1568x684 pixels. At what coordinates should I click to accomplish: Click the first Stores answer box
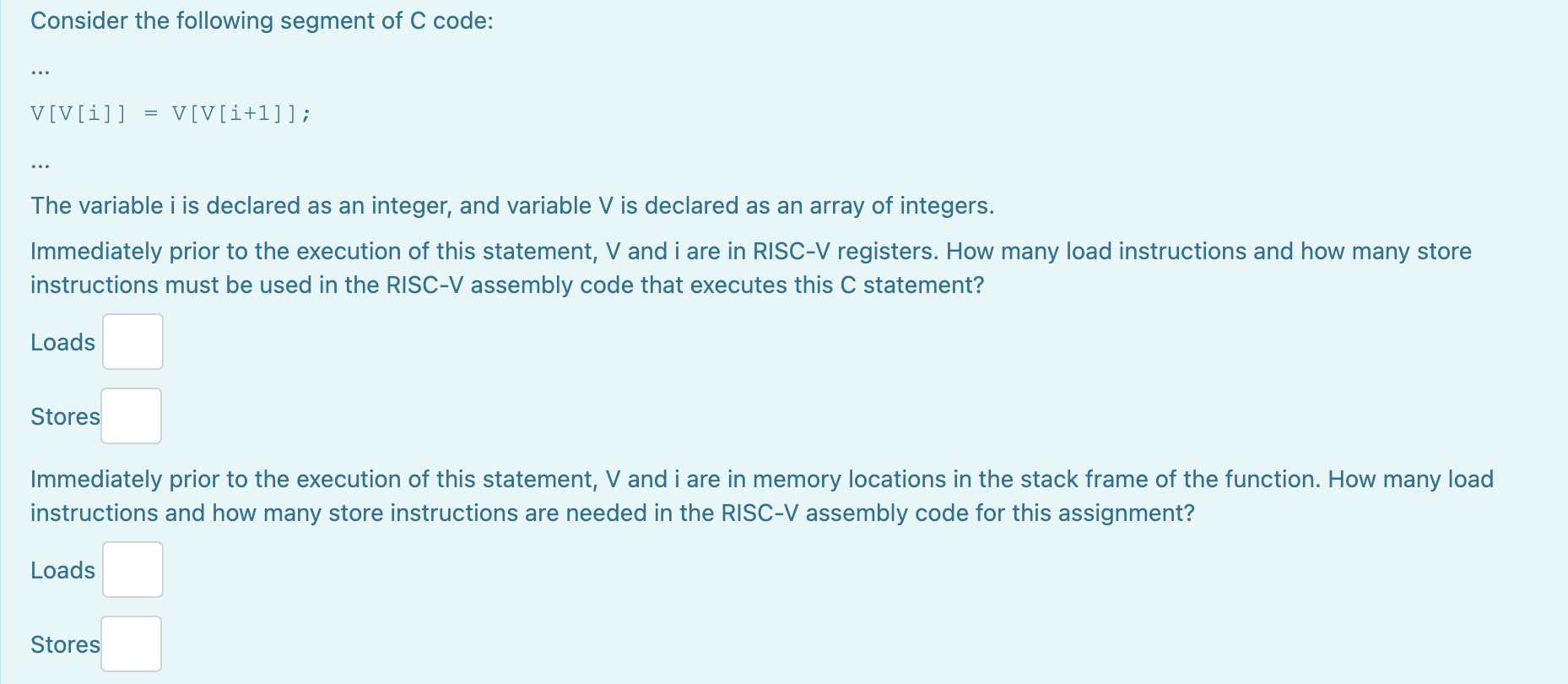click(131, 415)
